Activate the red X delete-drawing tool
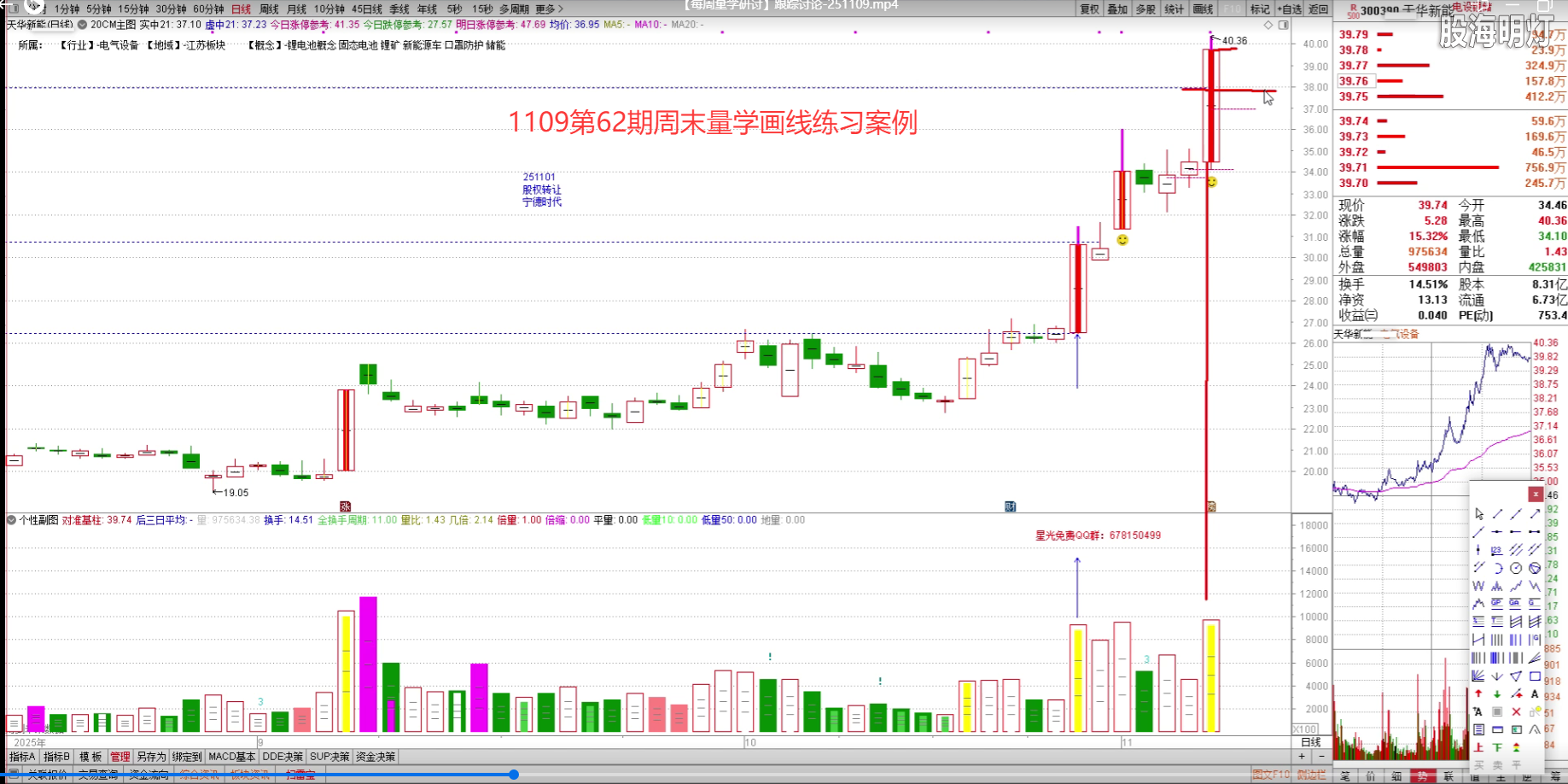Viewport: 1568px width, 784px height. pos(1514,711)
